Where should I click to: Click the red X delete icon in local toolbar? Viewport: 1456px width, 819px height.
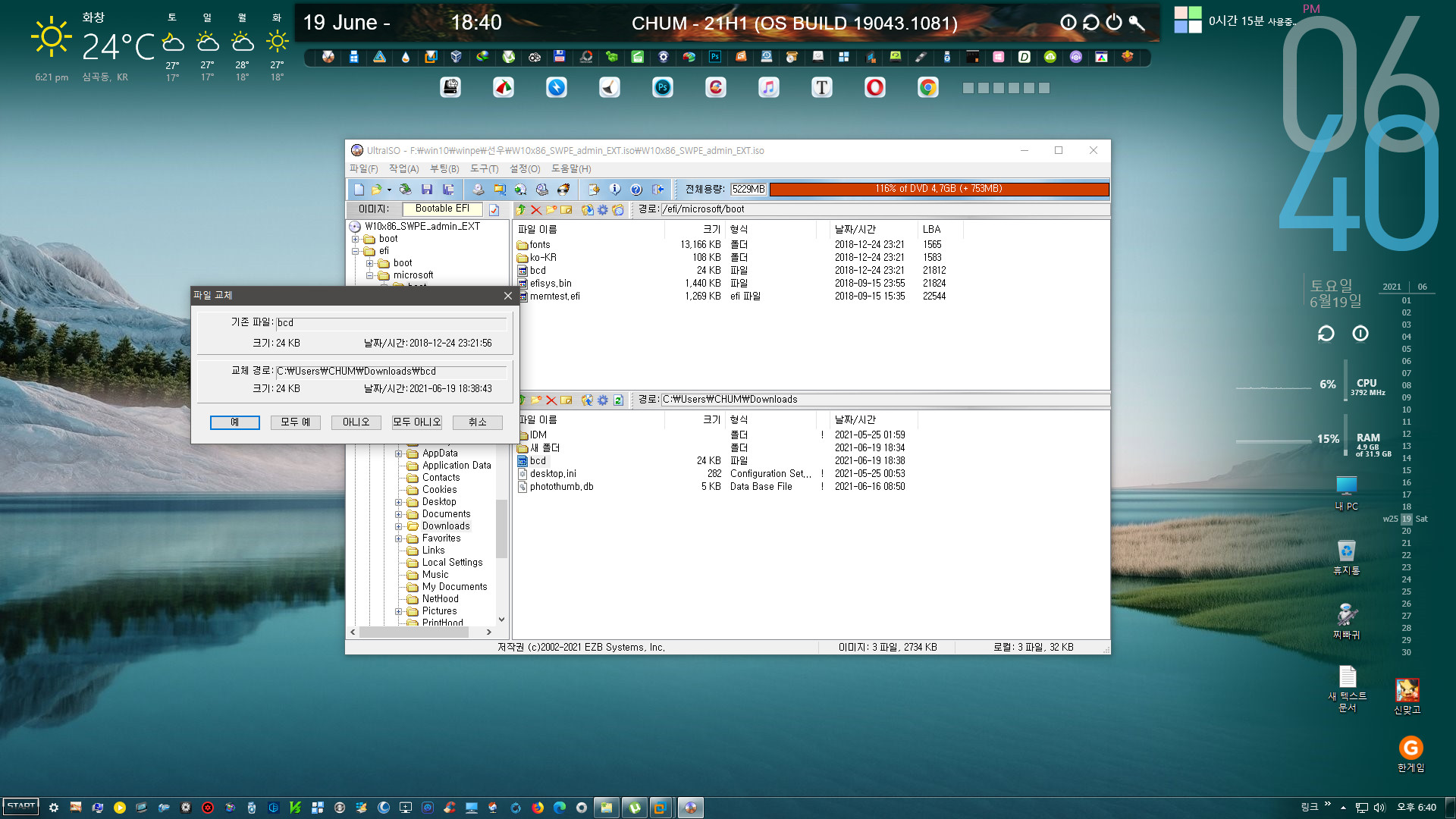(x=551, y=400)
